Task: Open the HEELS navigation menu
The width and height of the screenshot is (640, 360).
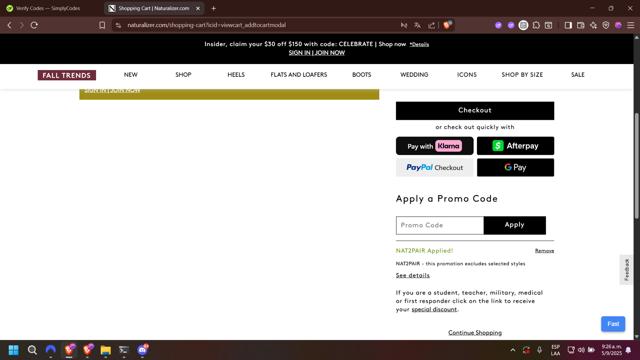Action: (x=236, y=75)
